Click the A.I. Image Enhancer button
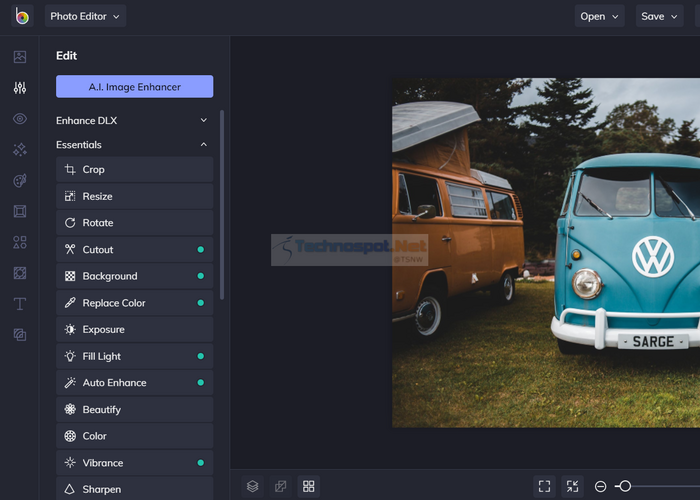The image size is (700, 500). (134, 87)
